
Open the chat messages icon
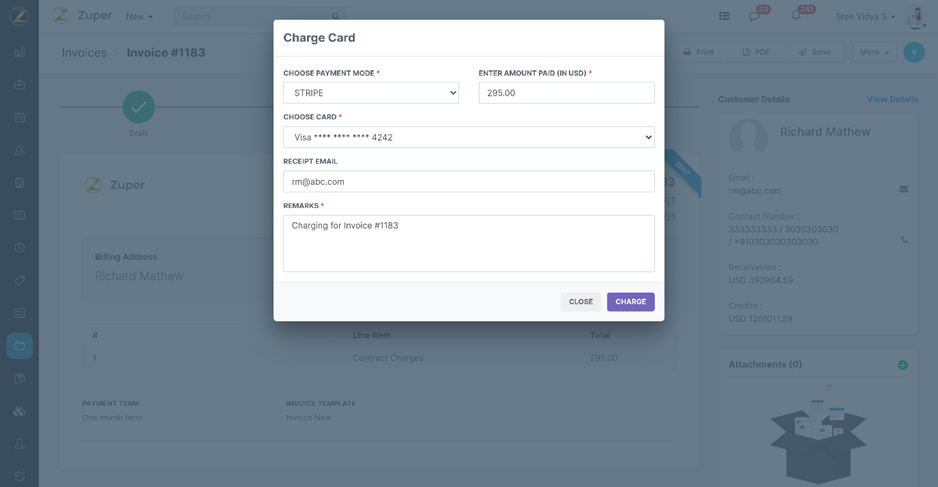coord(754,16)
